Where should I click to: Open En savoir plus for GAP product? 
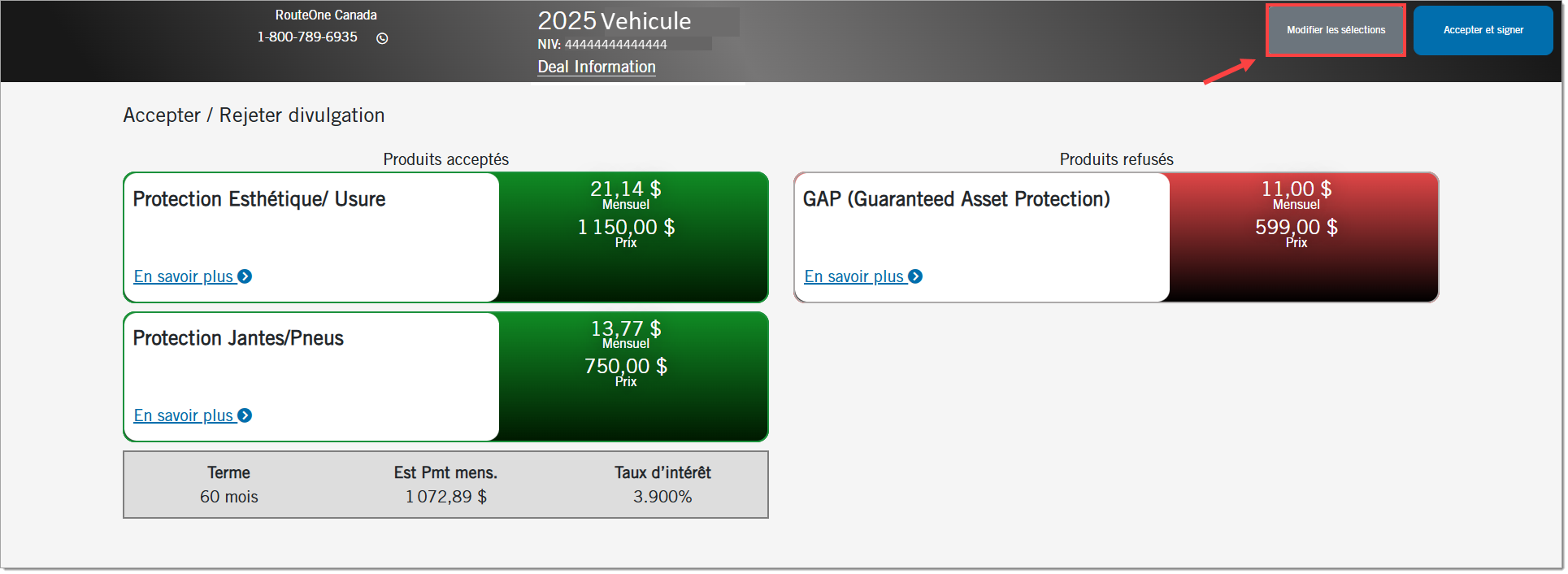click(x=853, y=276)
